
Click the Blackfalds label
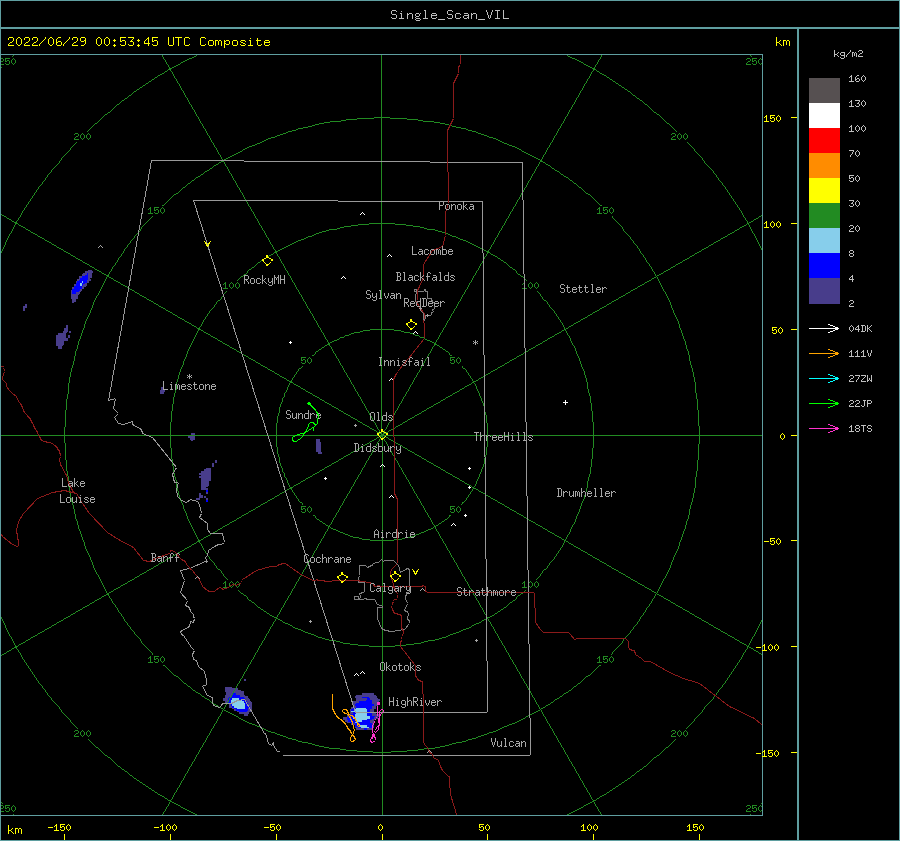425,277
